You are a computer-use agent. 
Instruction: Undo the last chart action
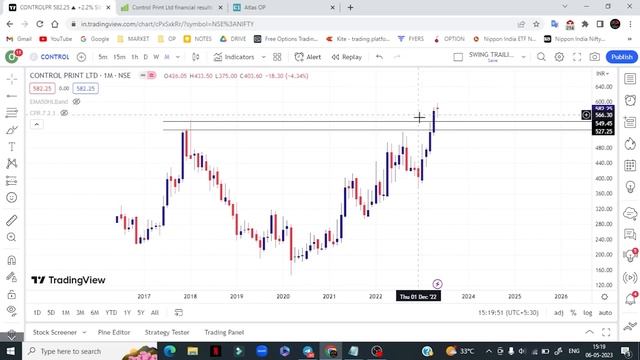(x=379, y=57)
